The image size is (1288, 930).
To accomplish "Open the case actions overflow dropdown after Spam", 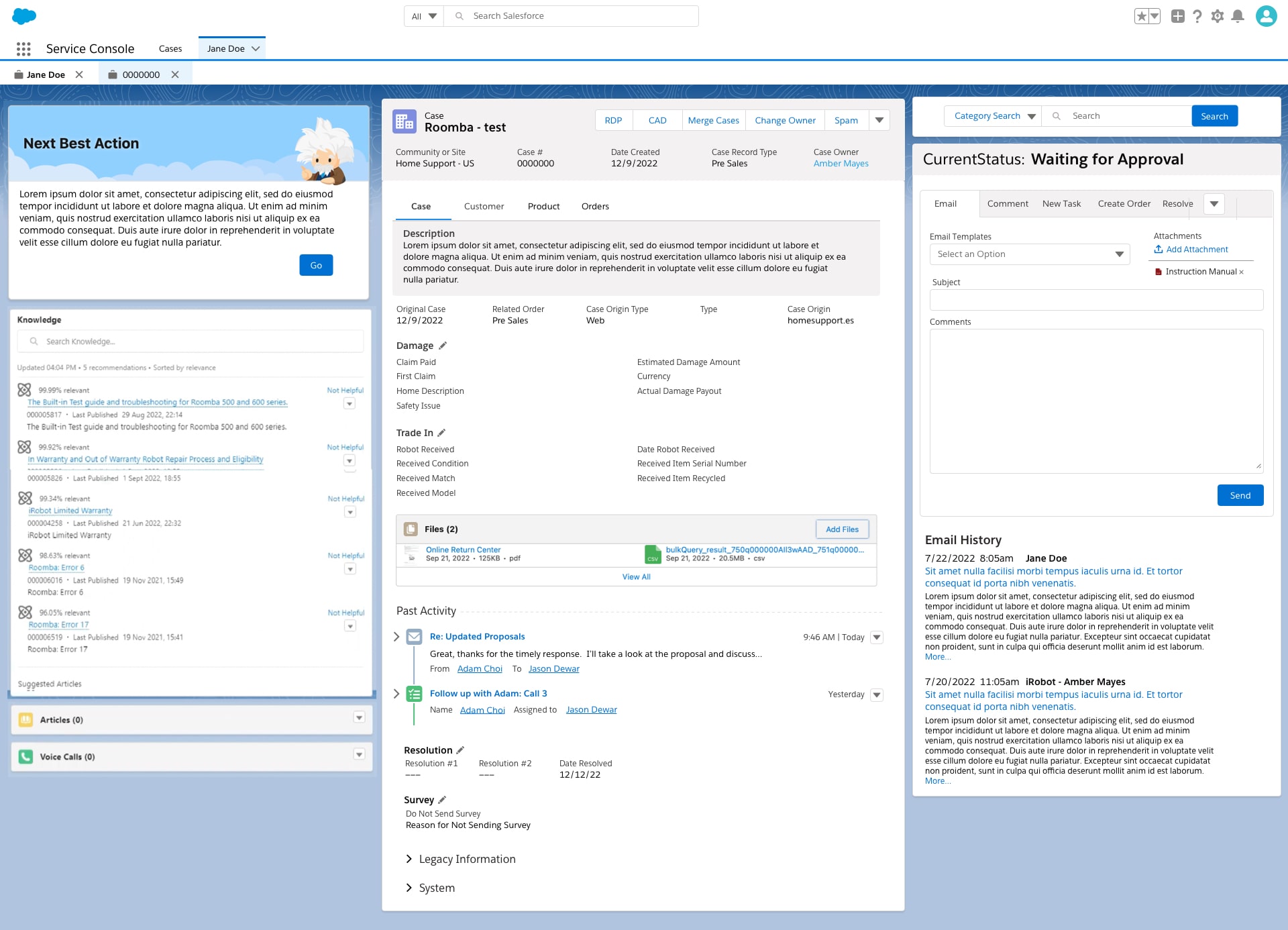I will [x=879, y=120].
